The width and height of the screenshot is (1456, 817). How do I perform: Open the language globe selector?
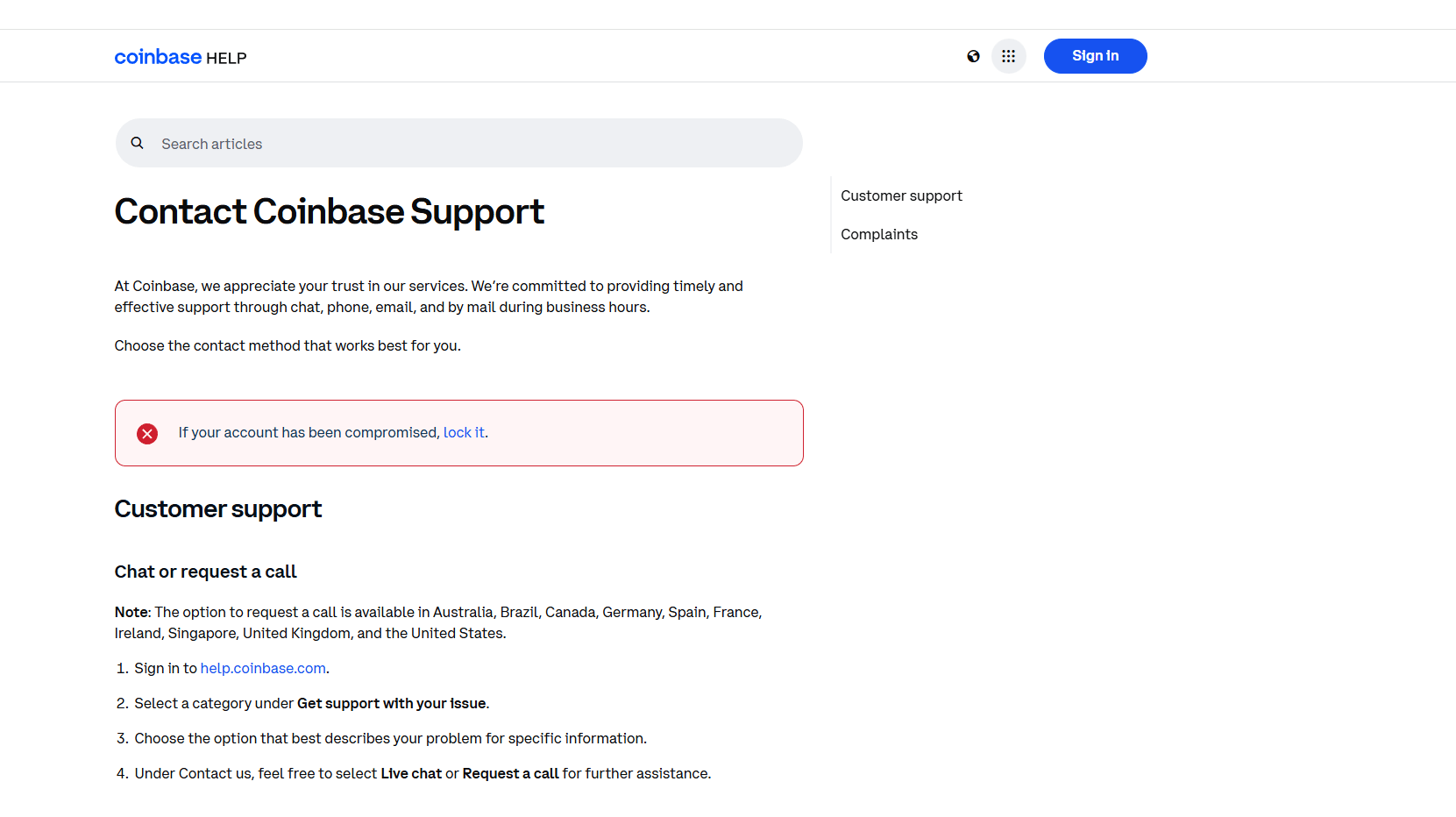973,56
